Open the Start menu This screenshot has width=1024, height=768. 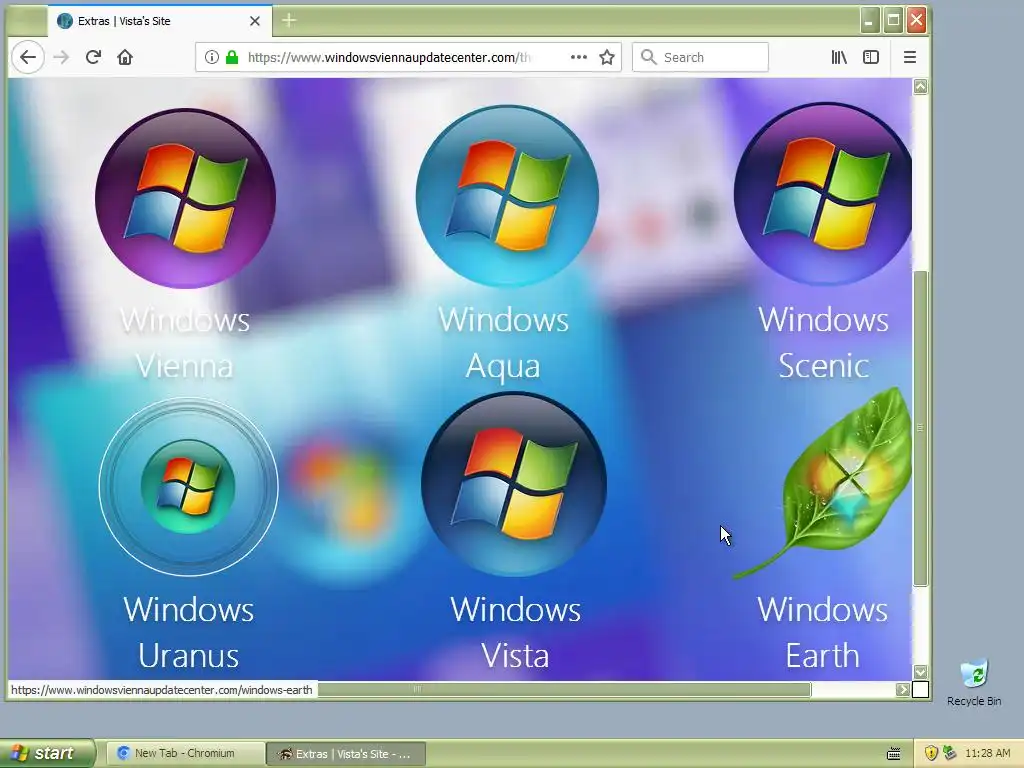tap(47, 754)
